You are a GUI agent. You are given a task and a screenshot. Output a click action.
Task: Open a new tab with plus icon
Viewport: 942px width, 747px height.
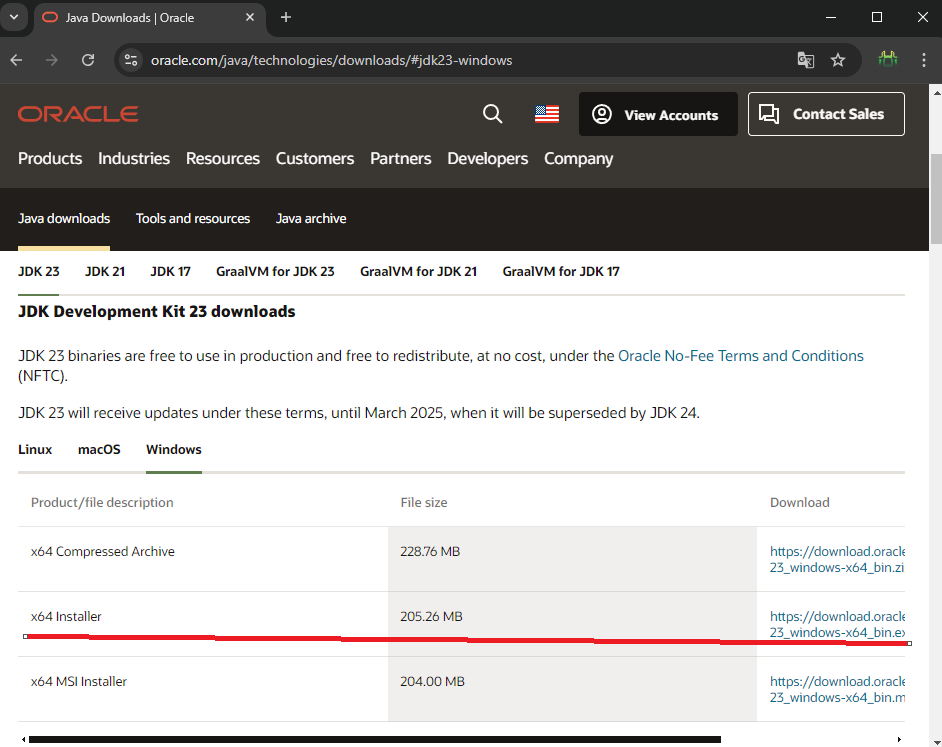point(286,17)
